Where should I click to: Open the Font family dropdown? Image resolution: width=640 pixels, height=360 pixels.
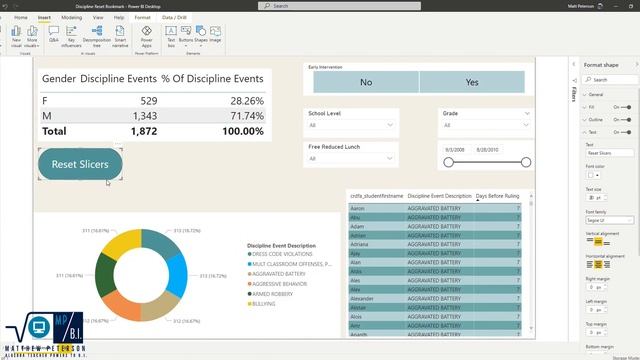(609, 220)
